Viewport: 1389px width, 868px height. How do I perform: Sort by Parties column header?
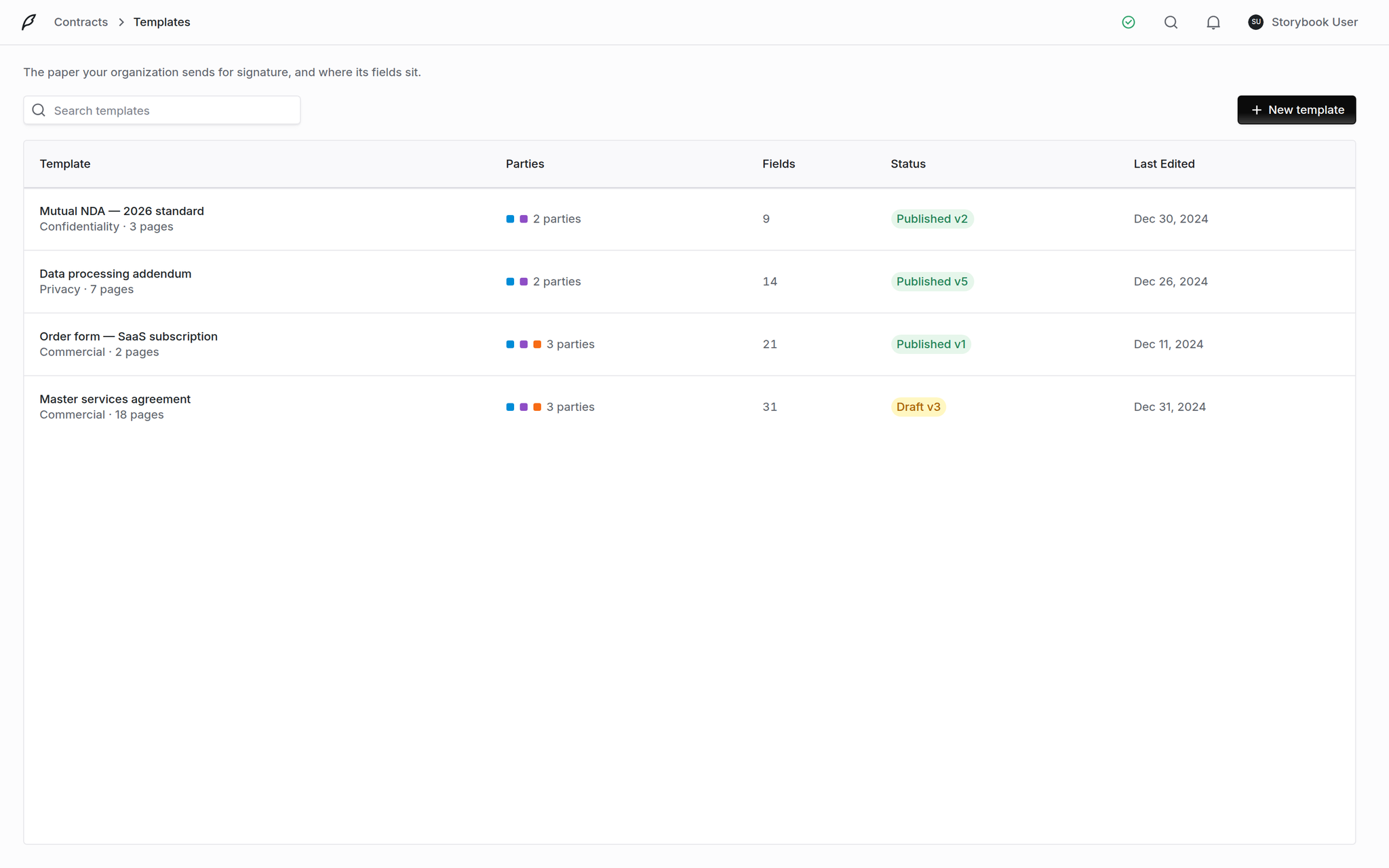coord(525,164)
